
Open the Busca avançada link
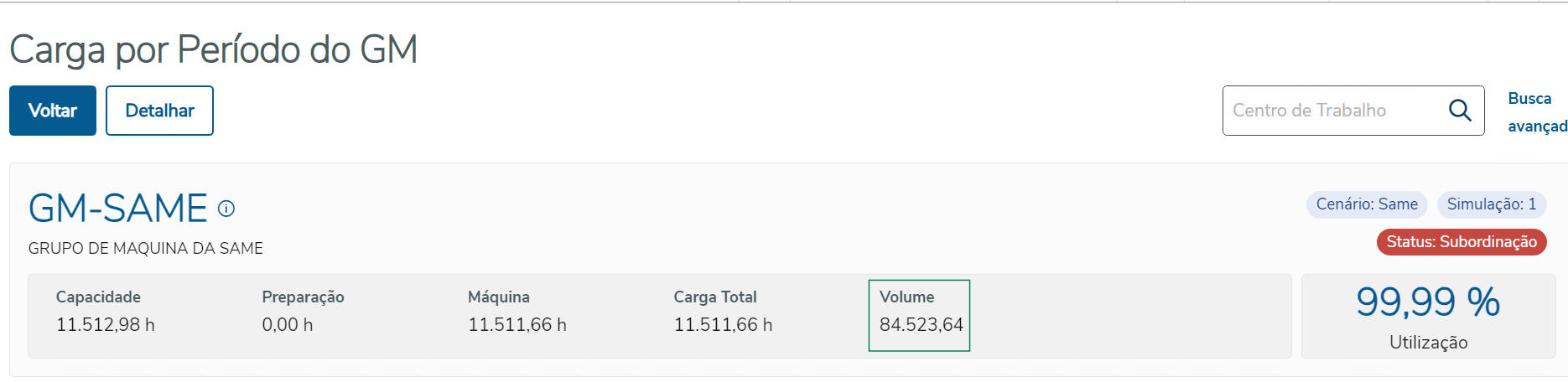pyautogui.click(x=1536, y=112)
